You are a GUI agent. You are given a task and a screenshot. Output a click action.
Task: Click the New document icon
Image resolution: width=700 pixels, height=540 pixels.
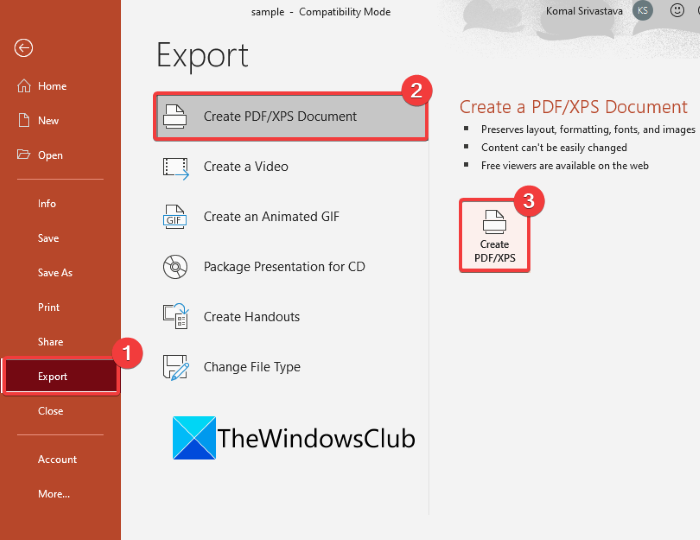(24, 120)
